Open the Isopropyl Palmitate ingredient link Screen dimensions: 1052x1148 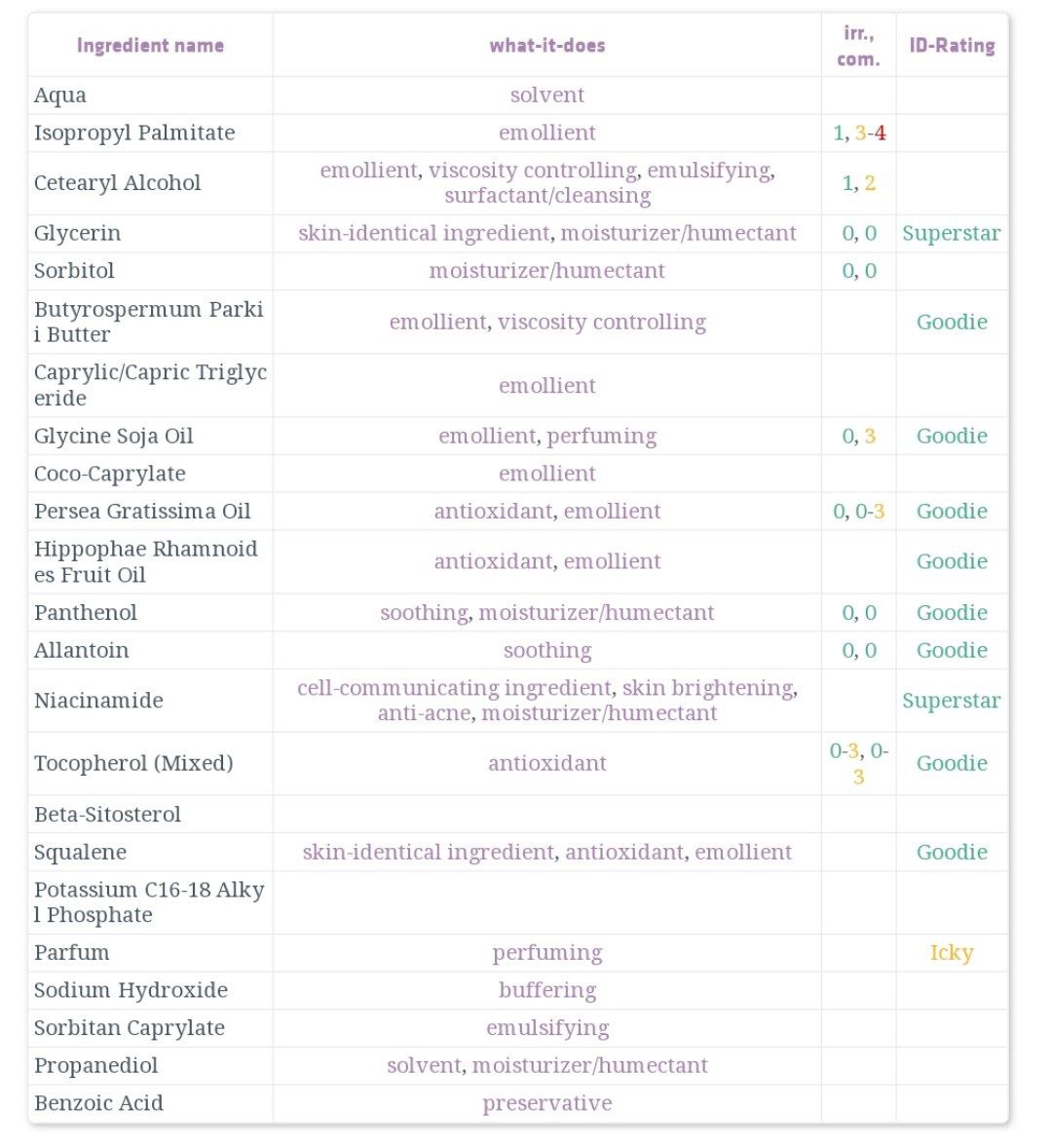(133, 134)
